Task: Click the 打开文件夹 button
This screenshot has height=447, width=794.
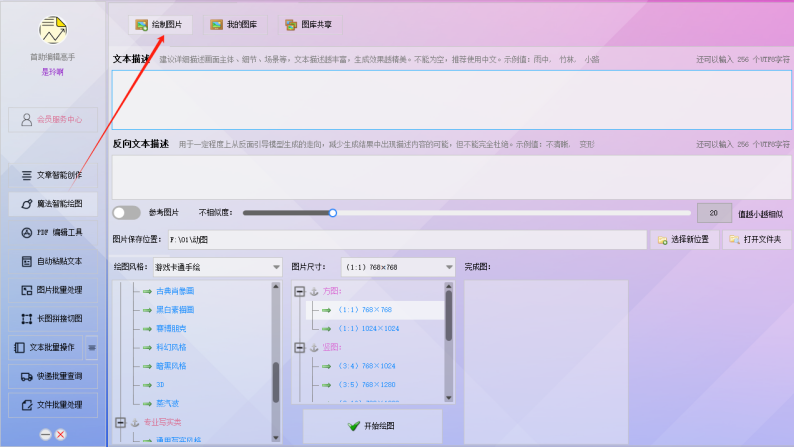Action: 757,239
